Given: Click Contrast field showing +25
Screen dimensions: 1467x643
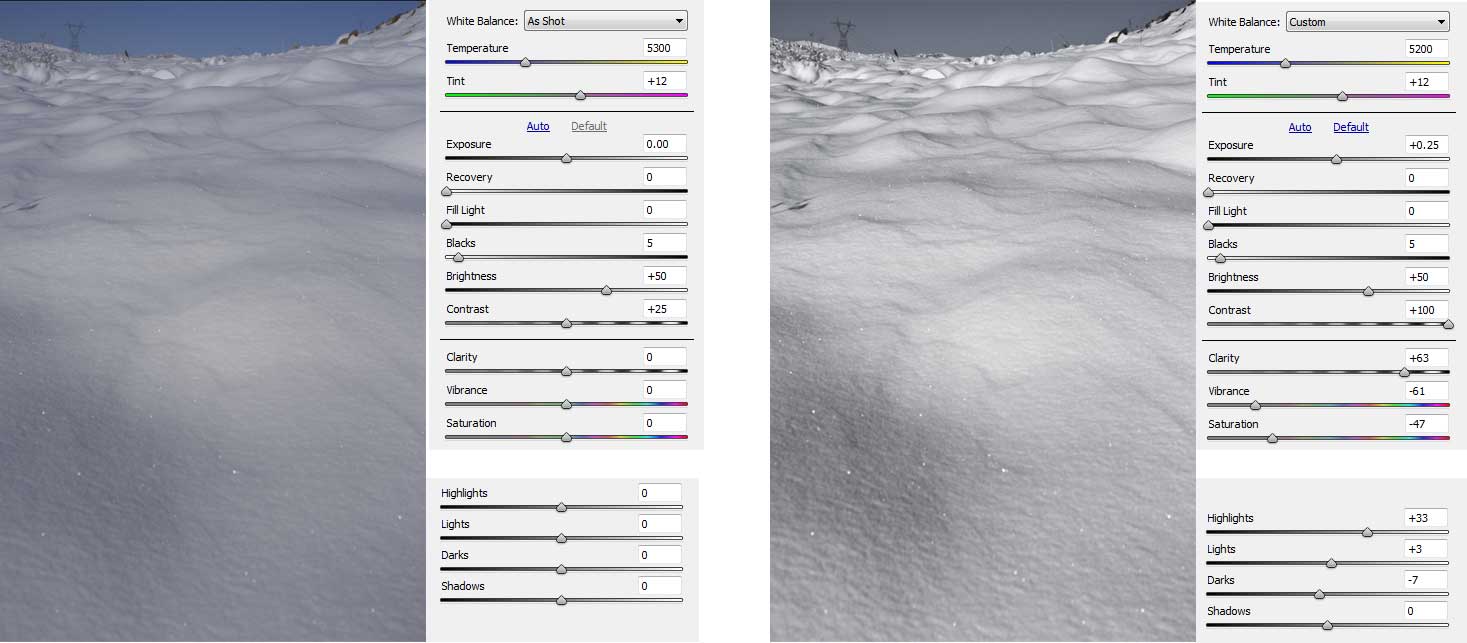Looking at the screenshot, I should click(x=666, y=309).
